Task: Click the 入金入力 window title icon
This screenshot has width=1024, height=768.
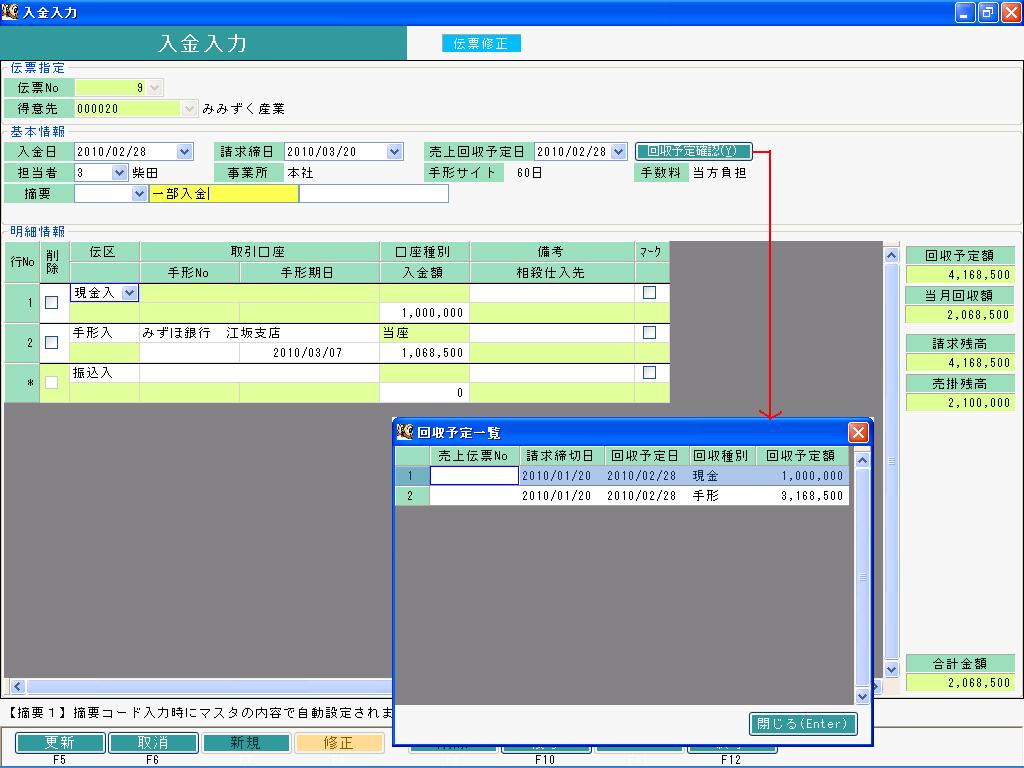Action: (10, 11)
